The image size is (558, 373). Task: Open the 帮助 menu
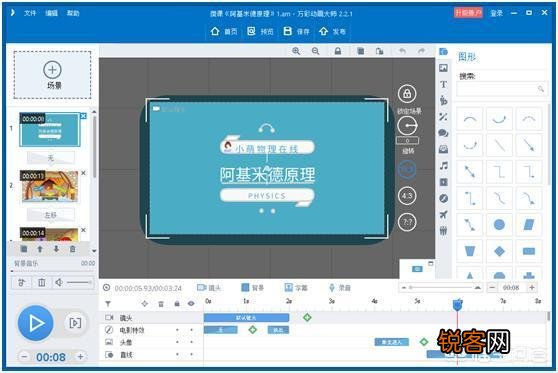pos(73,13)
